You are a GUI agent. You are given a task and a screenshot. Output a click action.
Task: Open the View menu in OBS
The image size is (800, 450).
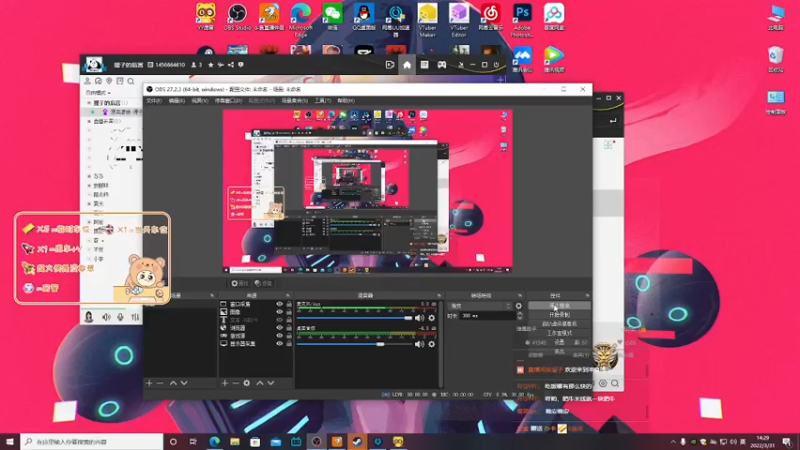[x=199, y=101]
